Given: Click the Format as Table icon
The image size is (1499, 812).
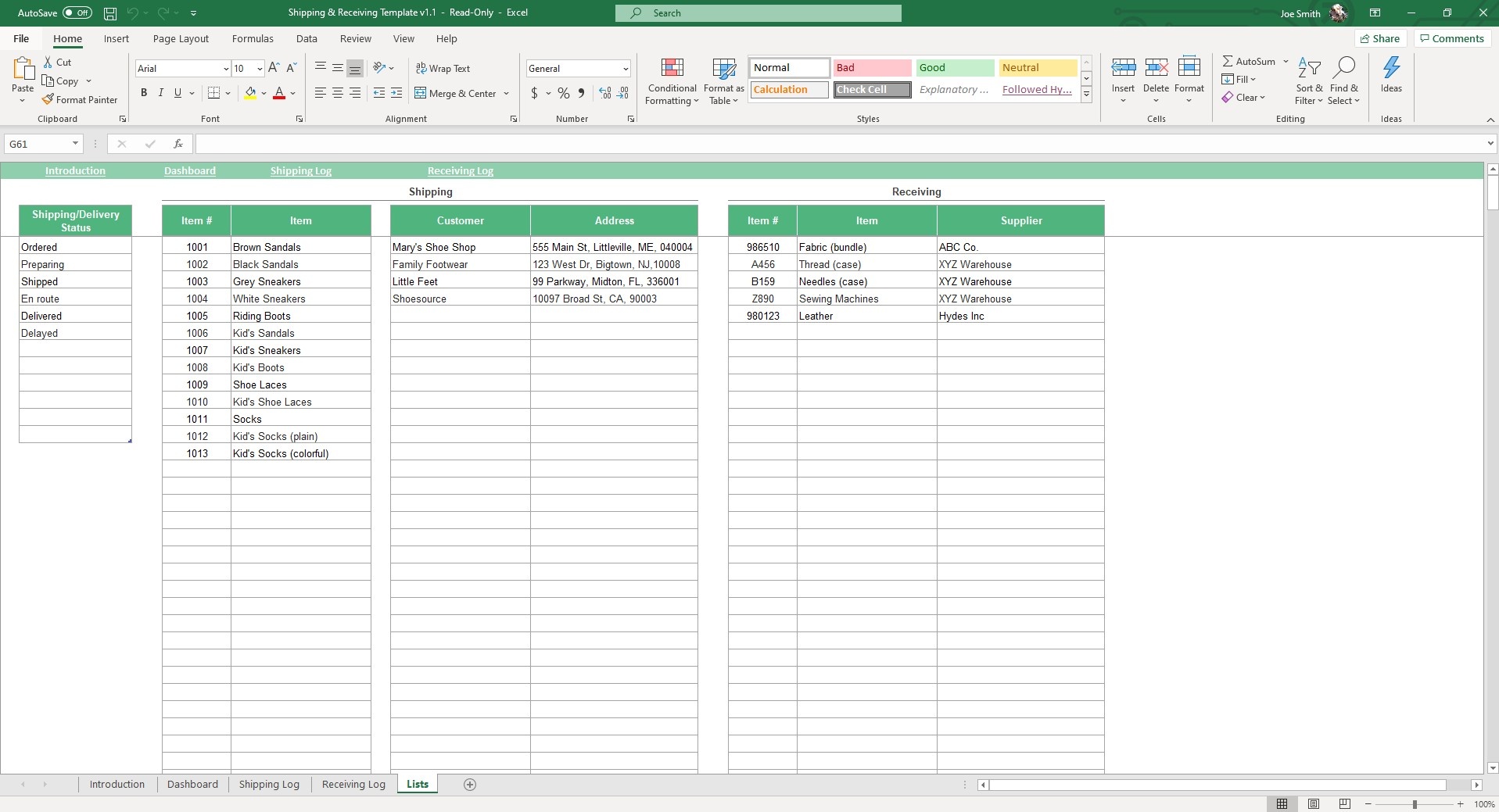Looking at the screenshot, I should [x=724, y=69].
